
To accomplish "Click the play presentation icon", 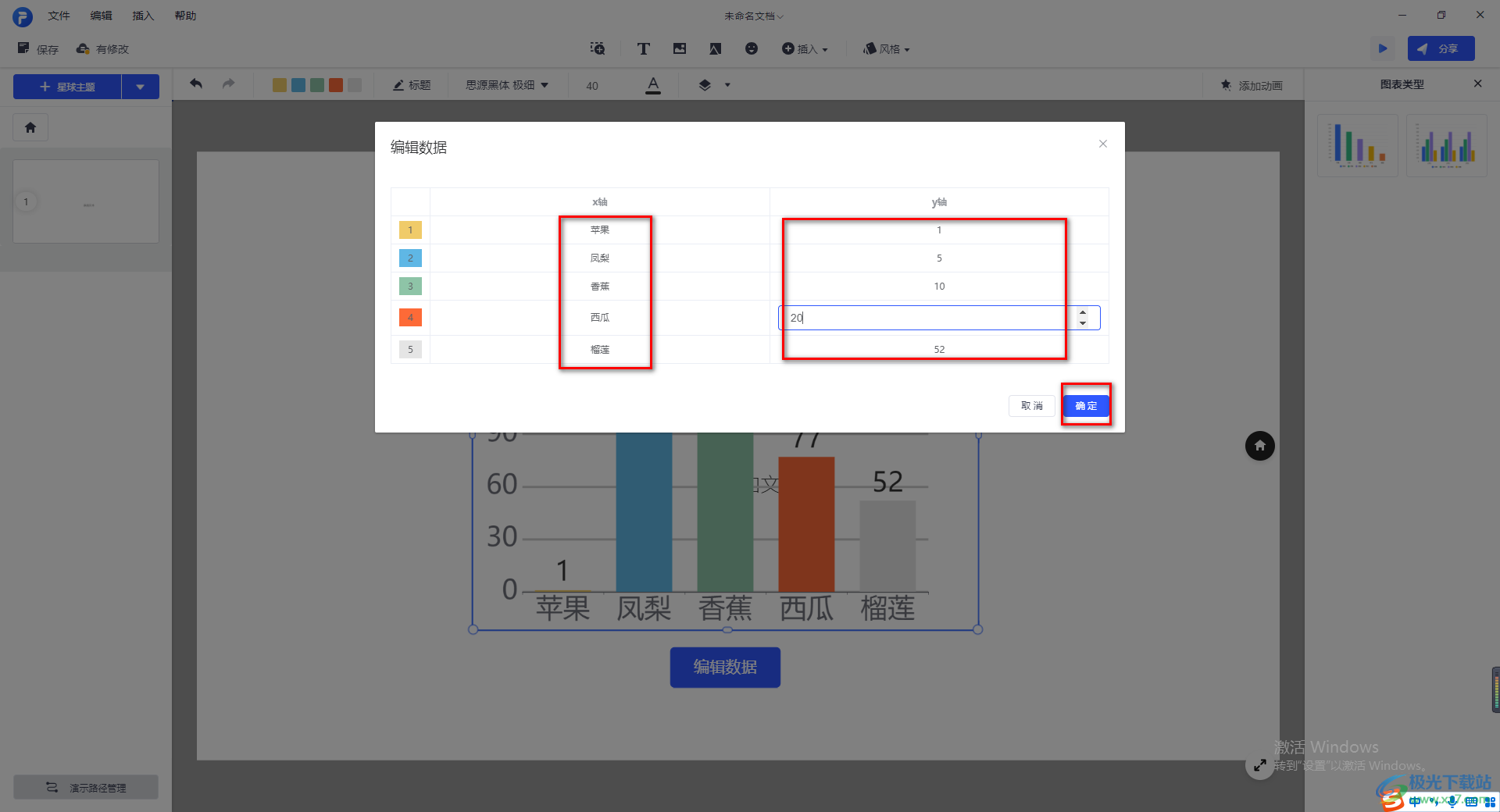I will pos(1383,48).
